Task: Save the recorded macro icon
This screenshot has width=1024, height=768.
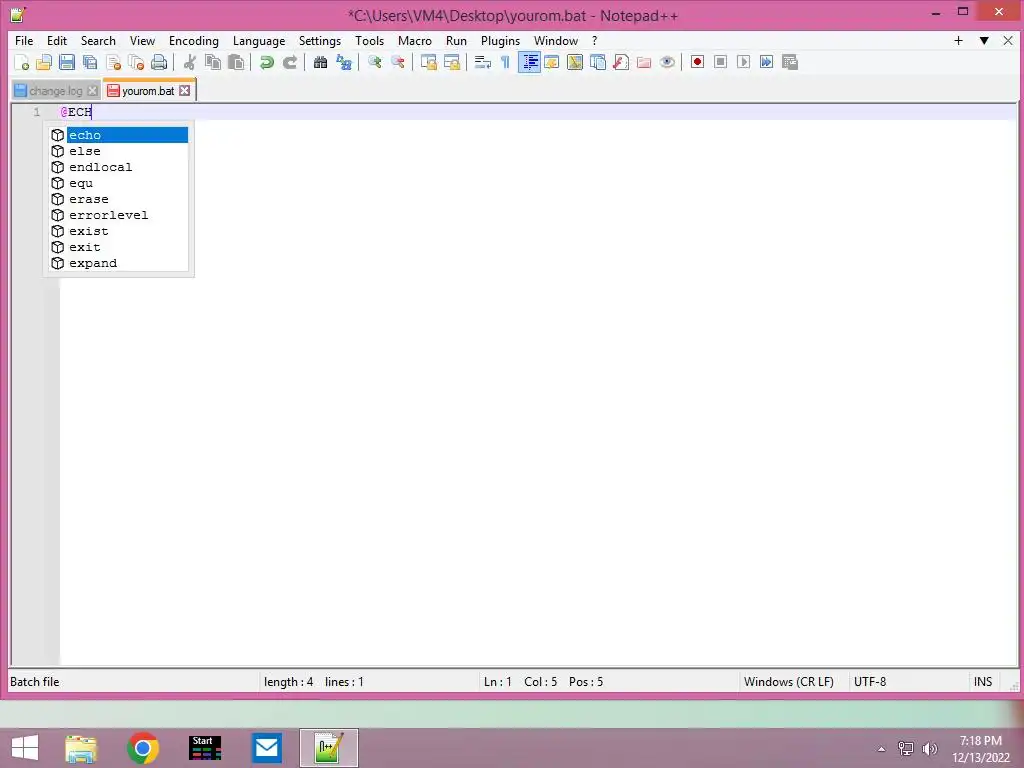Action: 790,62
